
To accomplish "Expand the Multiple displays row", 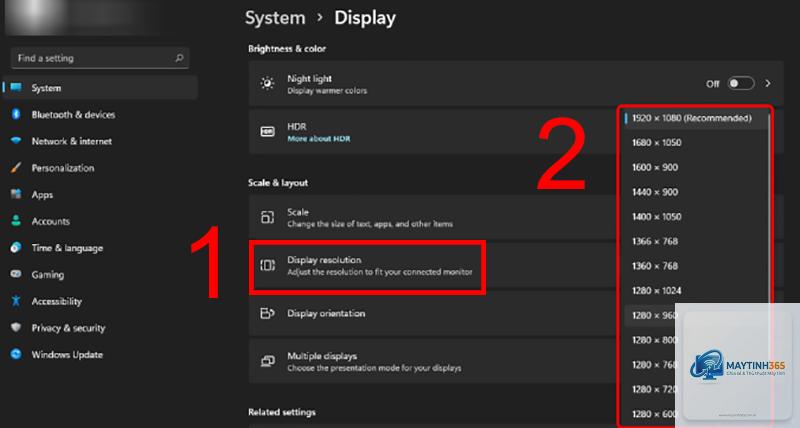I will [433, 361].
